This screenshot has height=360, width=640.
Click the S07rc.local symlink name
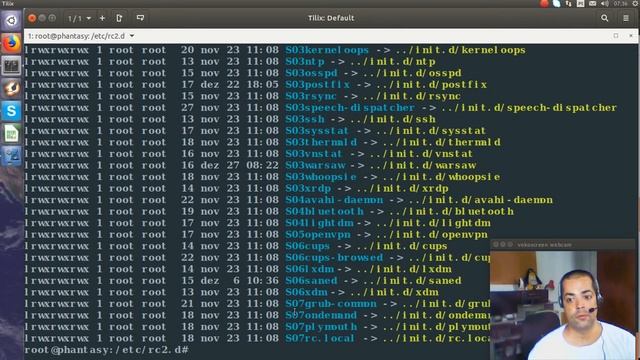[320, 338]
